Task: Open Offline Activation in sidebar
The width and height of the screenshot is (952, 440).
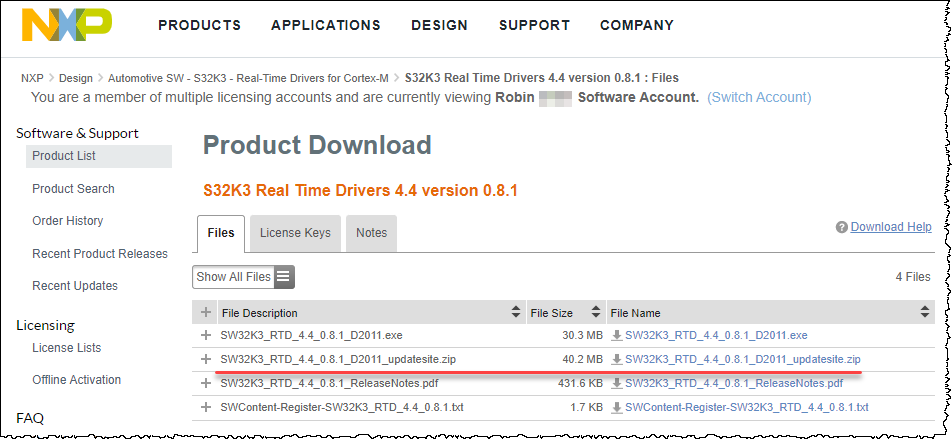Action: [x=76, y=380]
